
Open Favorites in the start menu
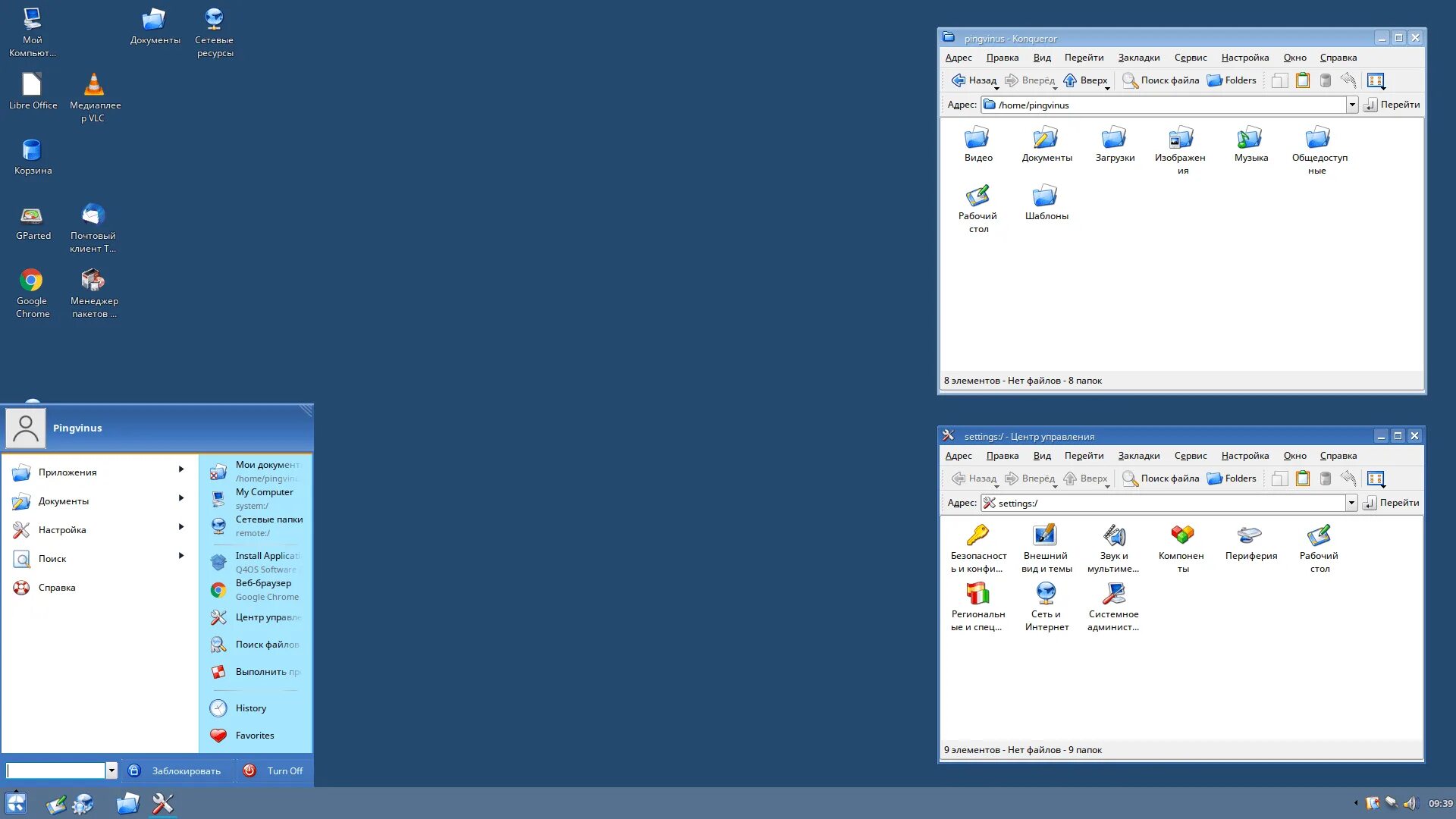click(254, 736)
